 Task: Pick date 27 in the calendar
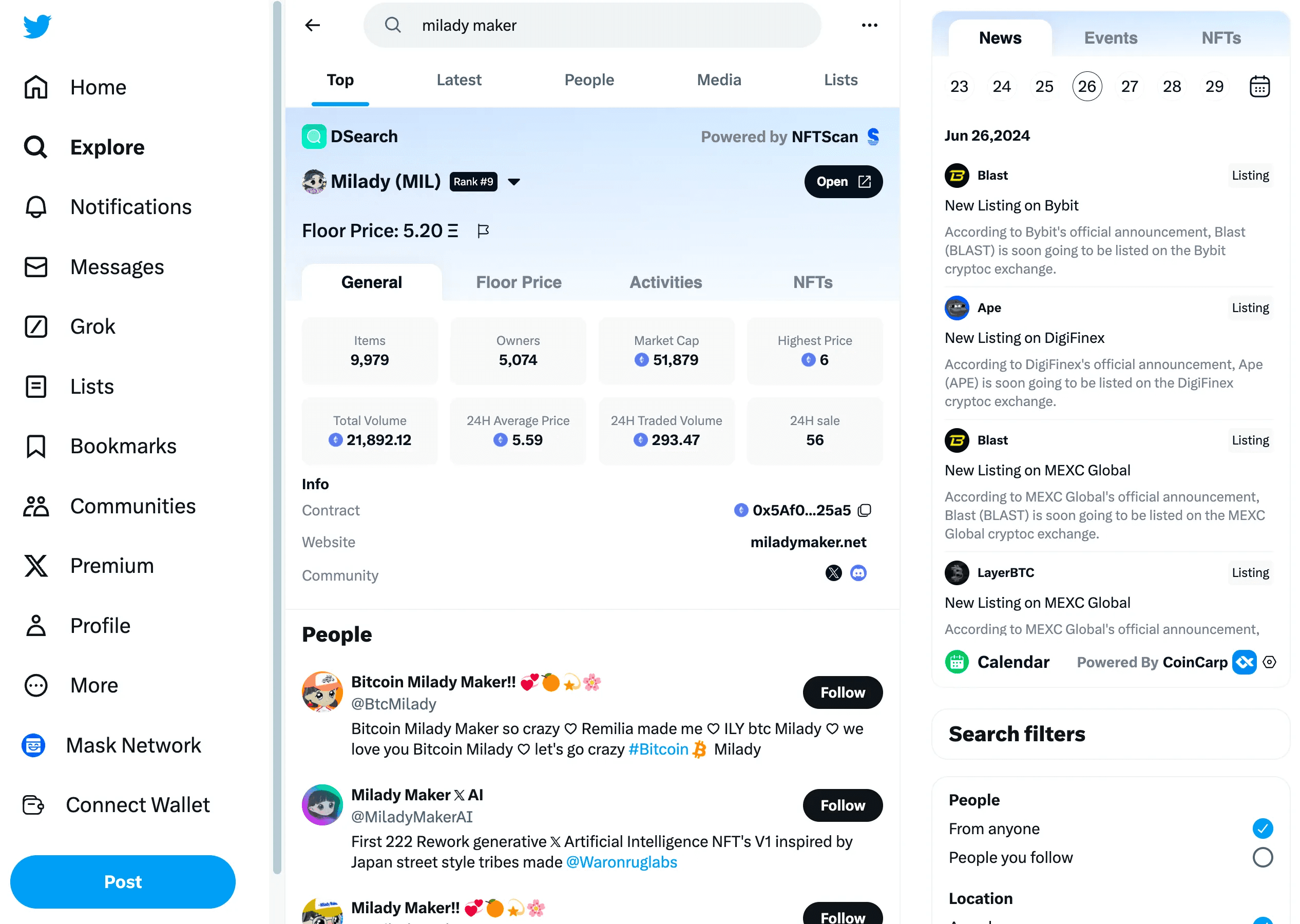click(1130, 86)
